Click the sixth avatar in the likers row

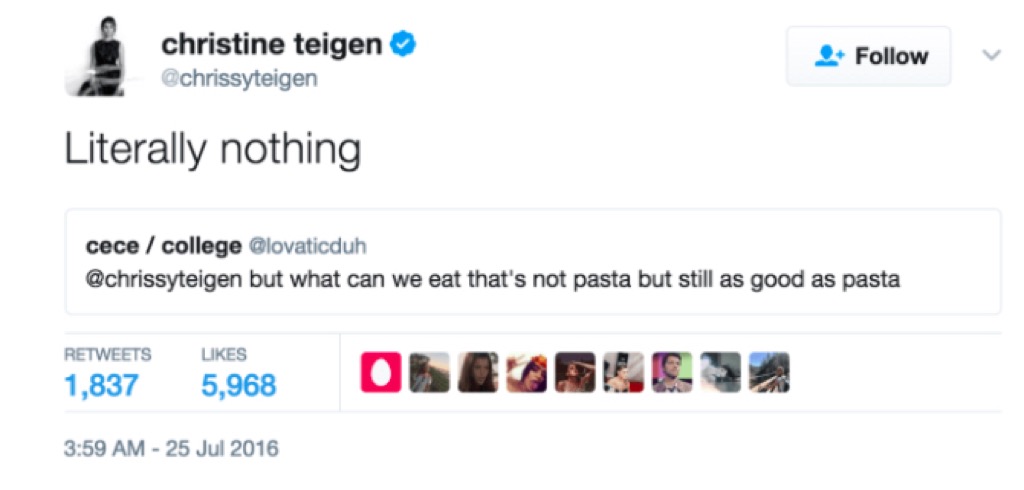pyautogui.click(x=623, y=372)
